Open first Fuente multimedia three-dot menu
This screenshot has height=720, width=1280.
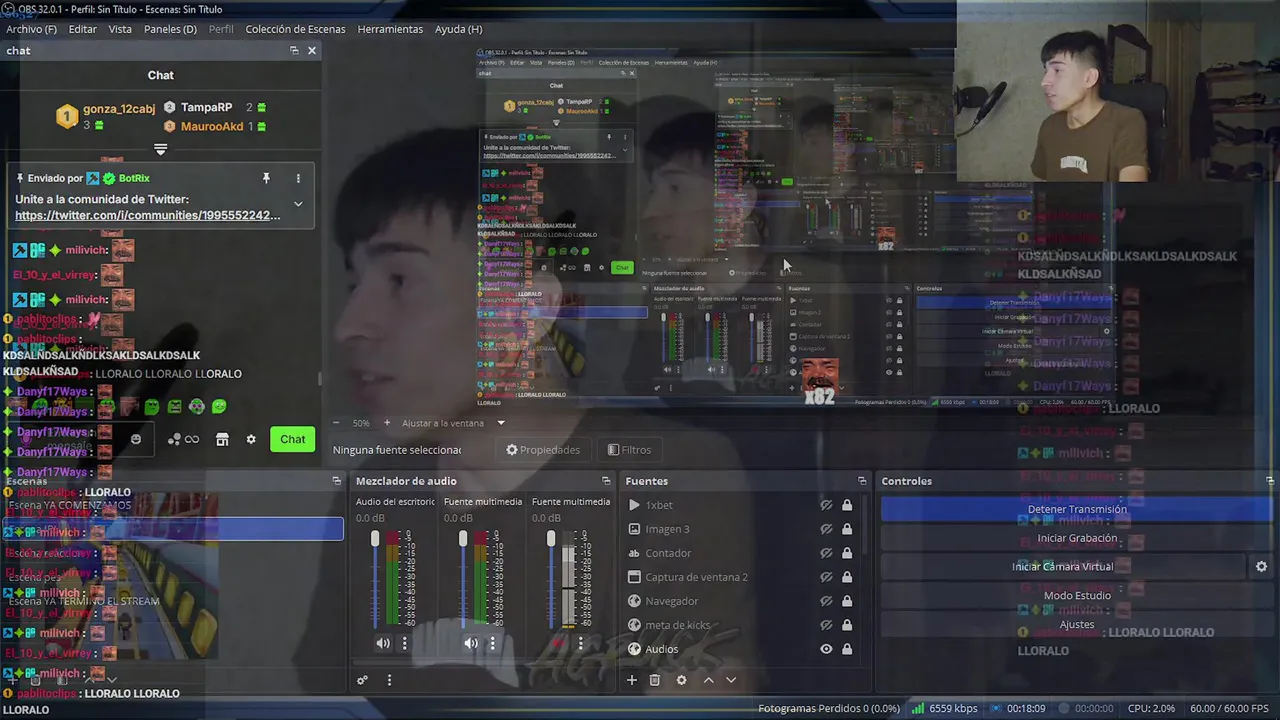coord(492,643)
